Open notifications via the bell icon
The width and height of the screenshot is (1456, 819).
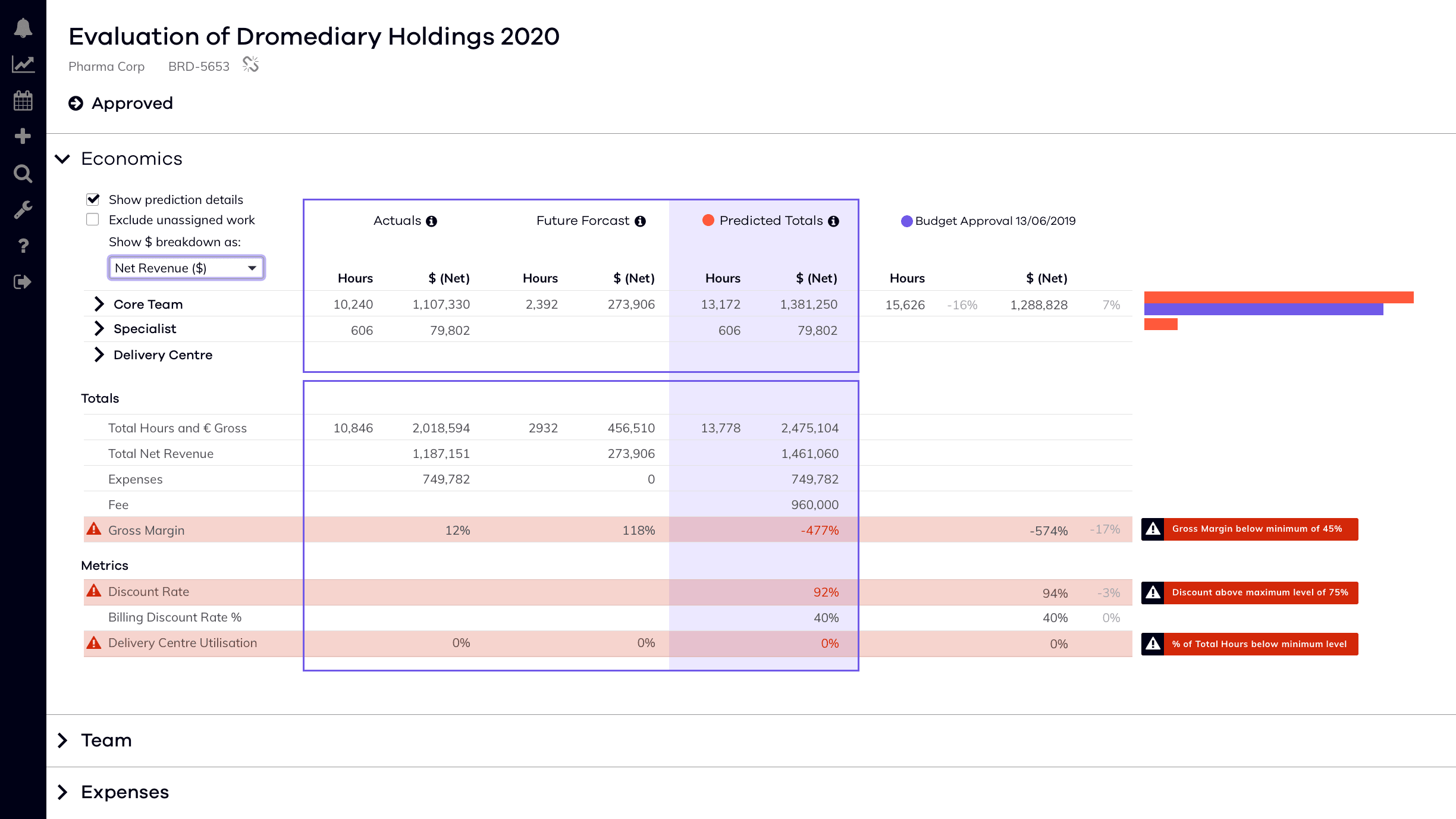tap(23, 27)
